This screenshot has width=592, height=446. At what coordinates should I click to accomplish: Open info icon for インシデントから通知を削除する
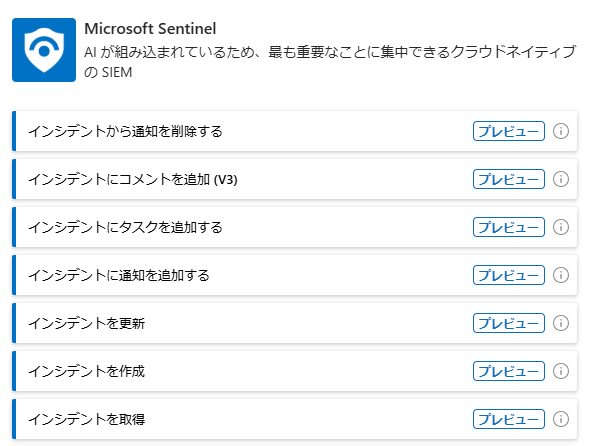(x=561, y=131)
